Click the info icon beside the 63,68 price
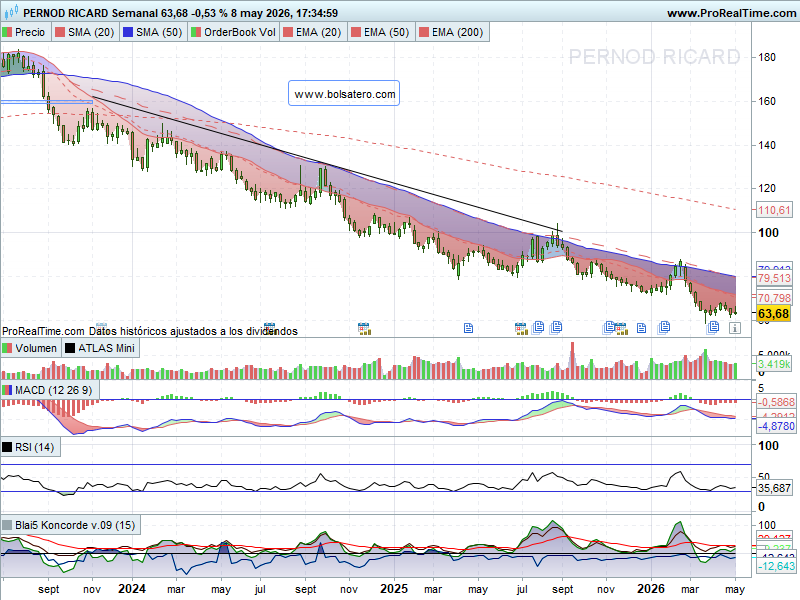The image size is (800, 600). pyautogui.click(x=735, y=328)
